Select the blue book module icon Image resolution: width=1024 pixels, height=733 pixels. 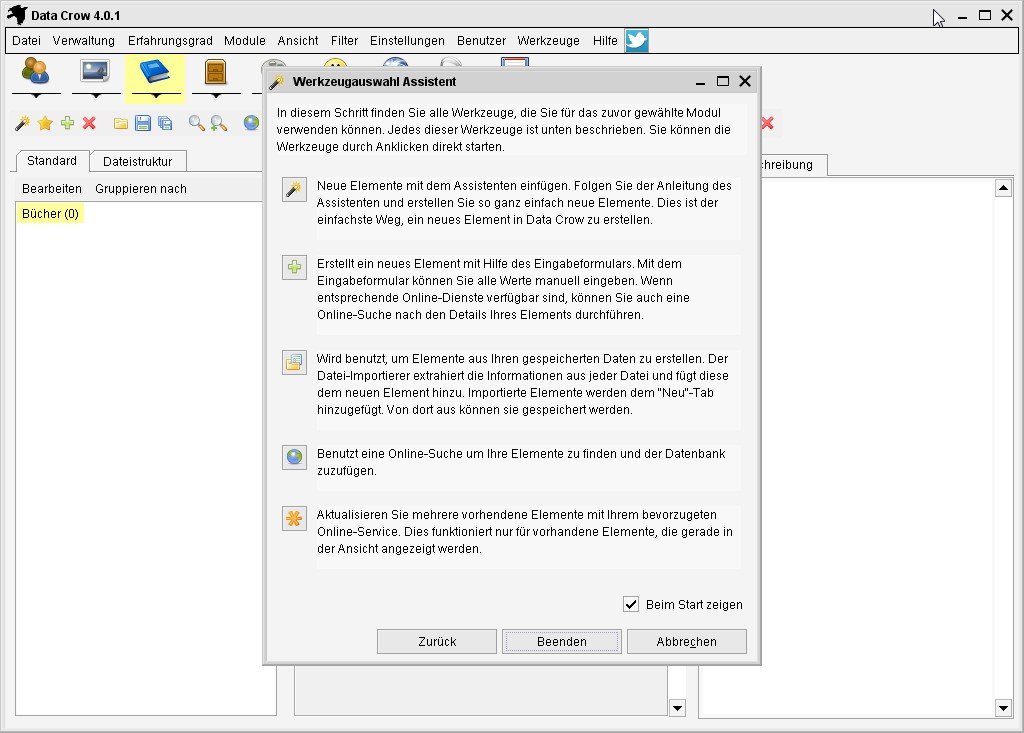click(x=155, y=72)
